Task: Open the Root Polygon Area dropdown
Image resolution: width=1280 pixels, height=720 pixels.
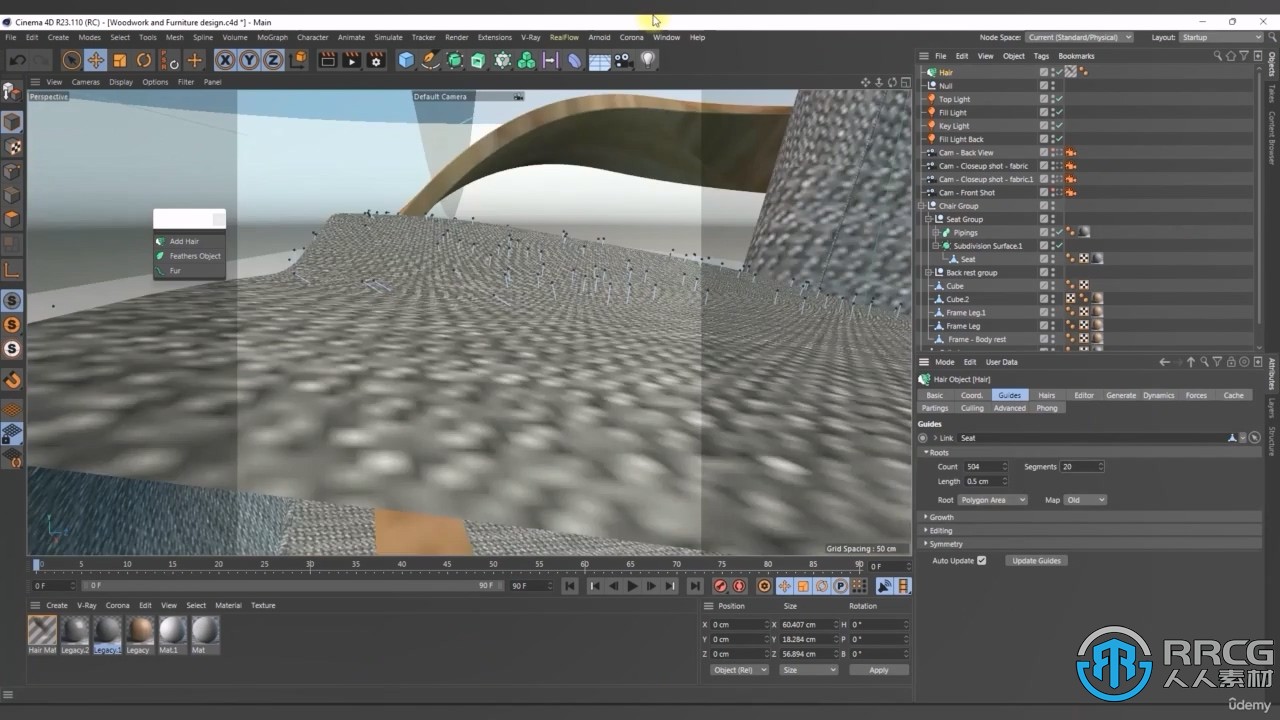Action: pos(993,500)
